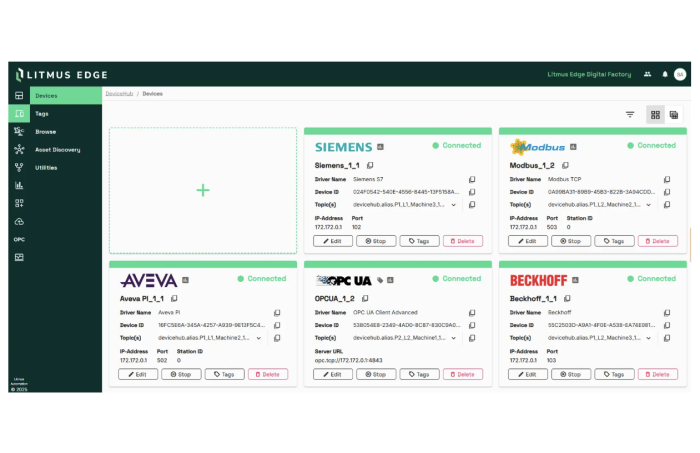The image size is (700, 453).
Task: Copy the Beckhoff driver name
Action: (667, 312)
